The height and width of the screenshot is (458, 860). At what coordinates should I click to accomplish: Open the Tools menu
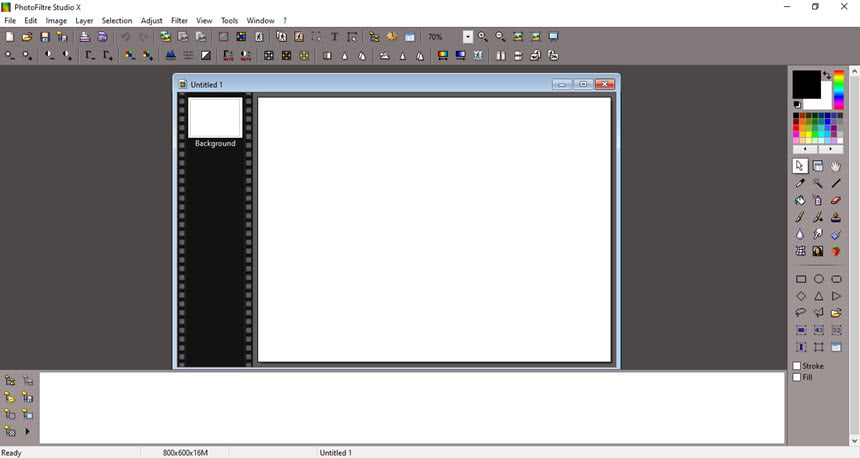(x=229, y=20)
